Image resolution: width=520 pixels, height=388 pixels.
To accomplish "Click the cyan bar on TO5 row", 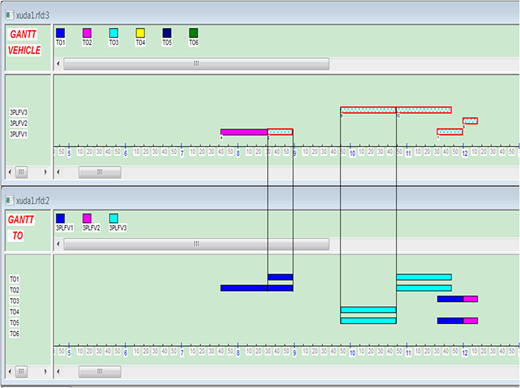I will [368, 321].
